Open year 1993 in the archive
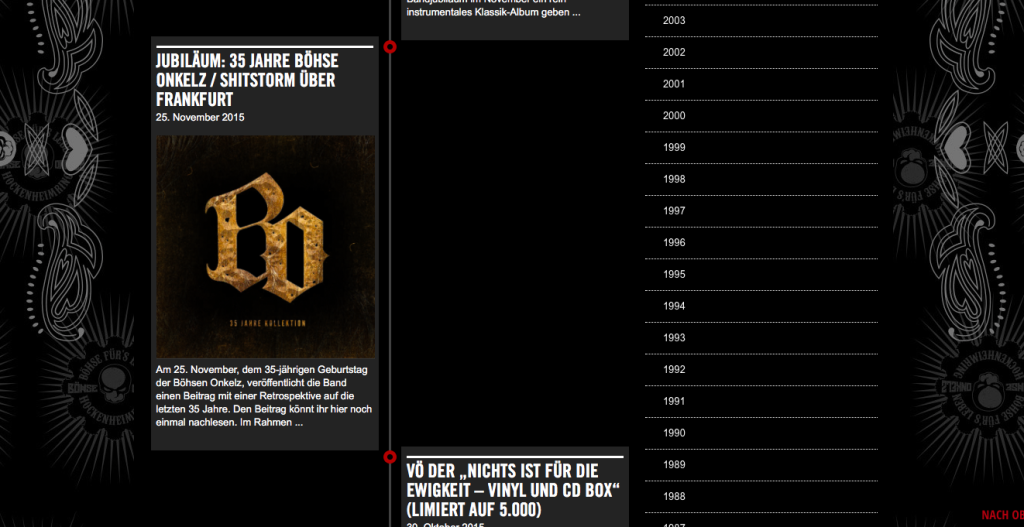1024x527 pixels. (674, 338)
